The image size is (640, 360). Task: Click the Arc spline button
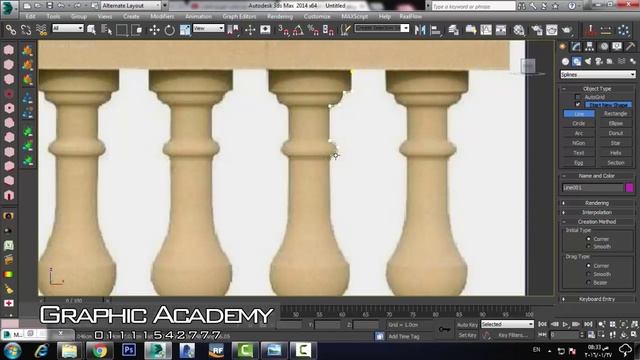point(579,133)
